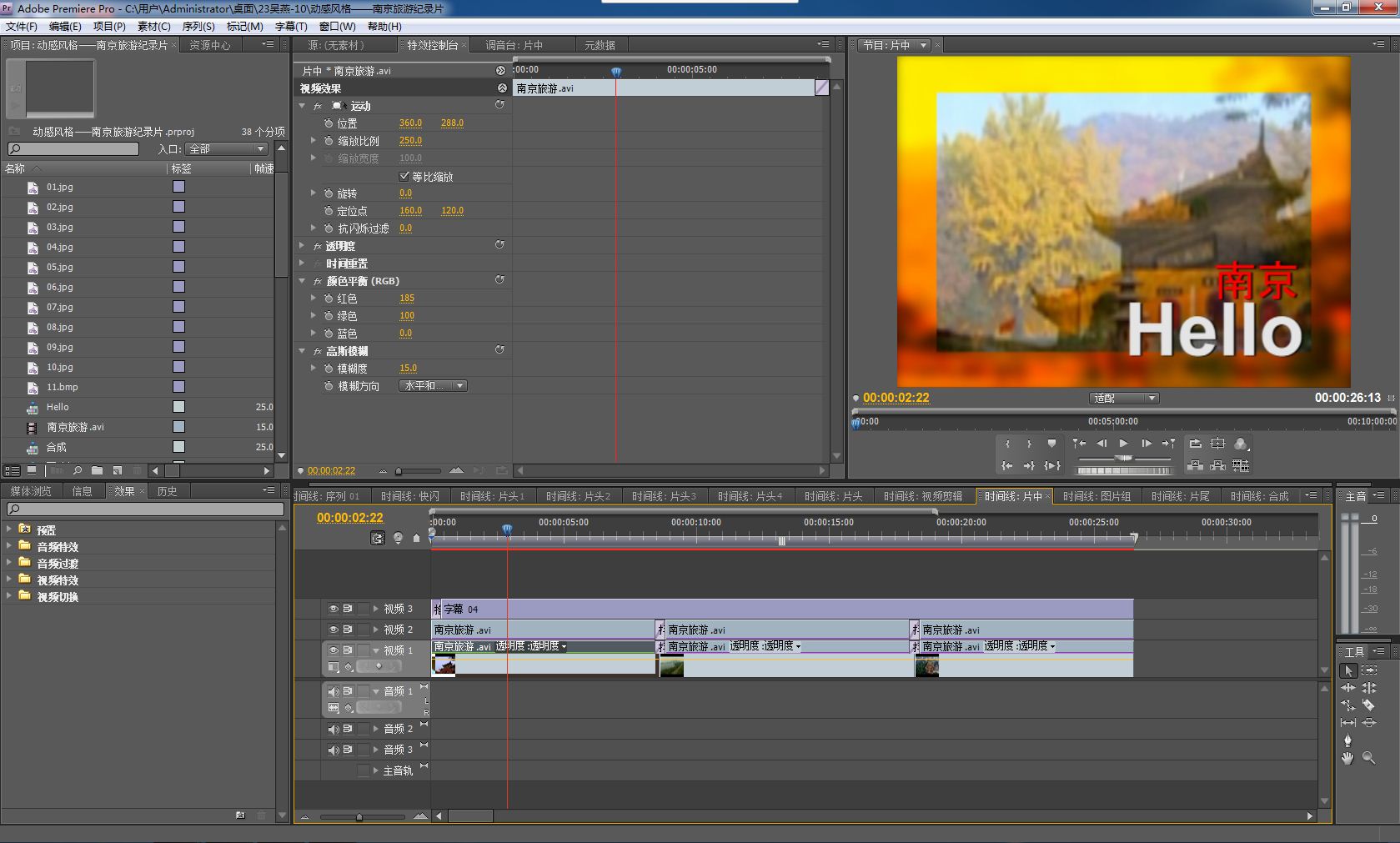Uncheck the 等比缩放 uniform scale checkbox

[x=404, y=176]
